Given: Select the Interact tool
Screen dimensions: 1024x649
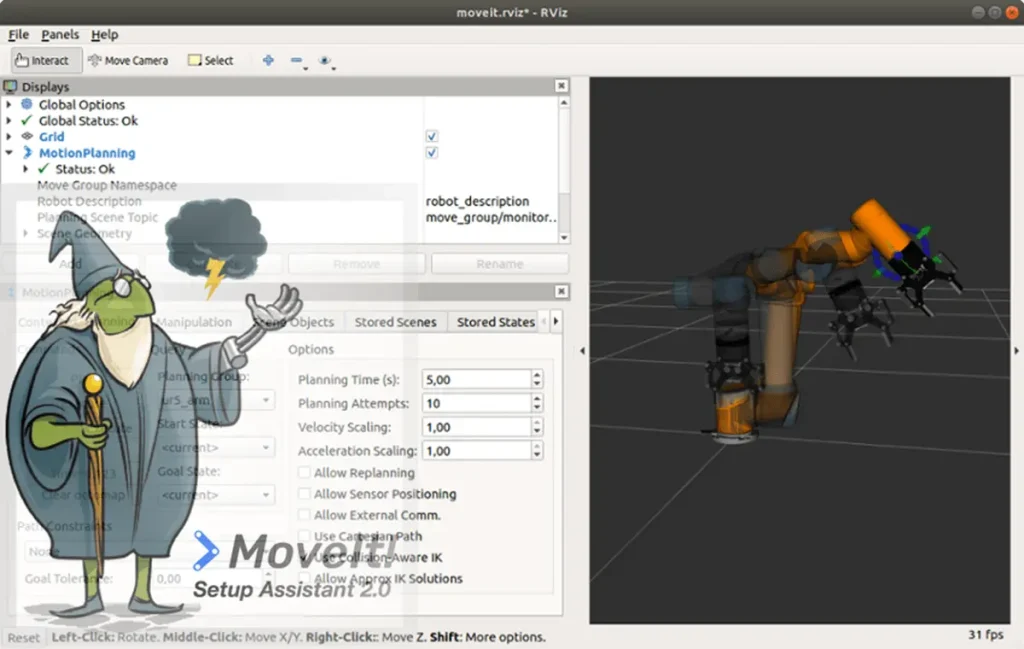Looking at the screenshot, I should pyautogui.click(x=44, y=60).
